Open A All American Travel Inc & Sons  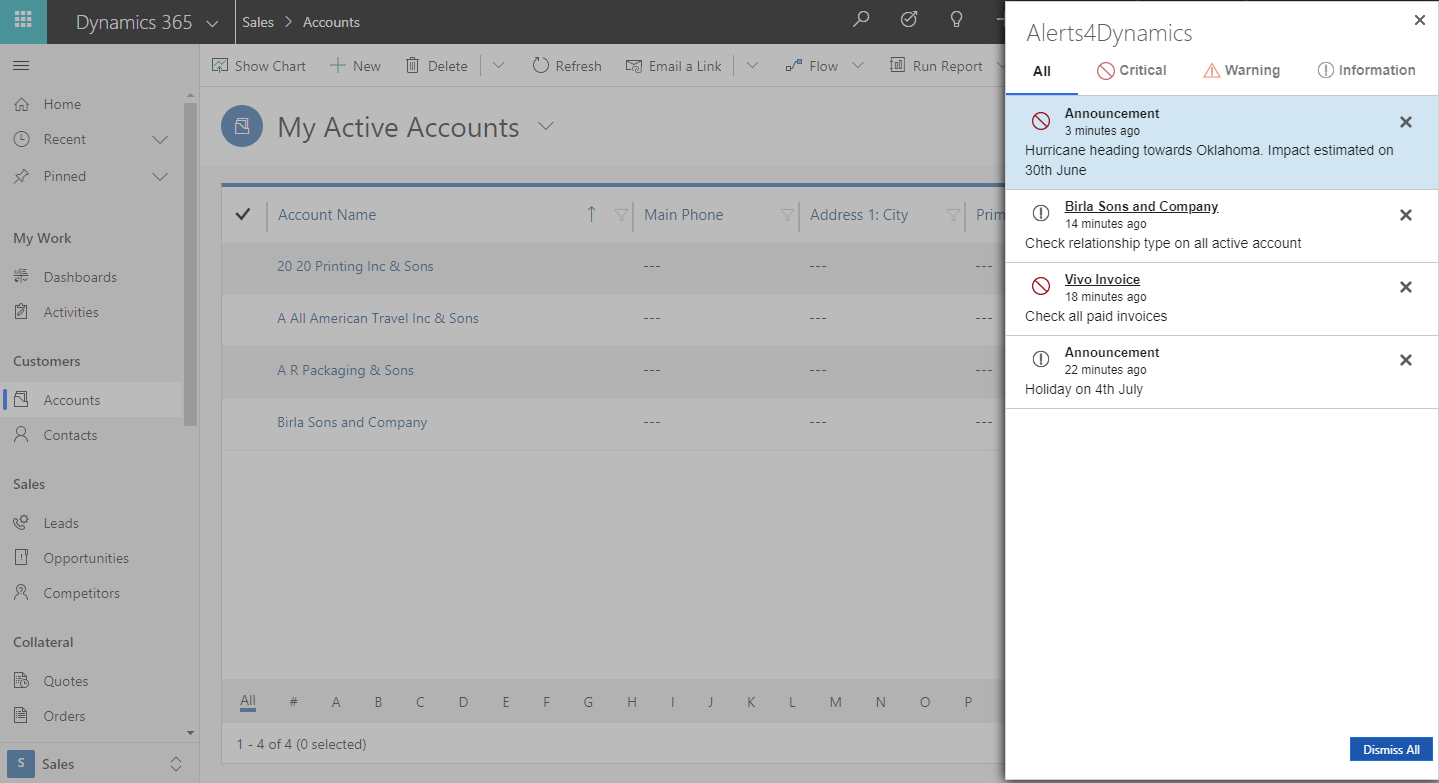[x=378, y=318]
